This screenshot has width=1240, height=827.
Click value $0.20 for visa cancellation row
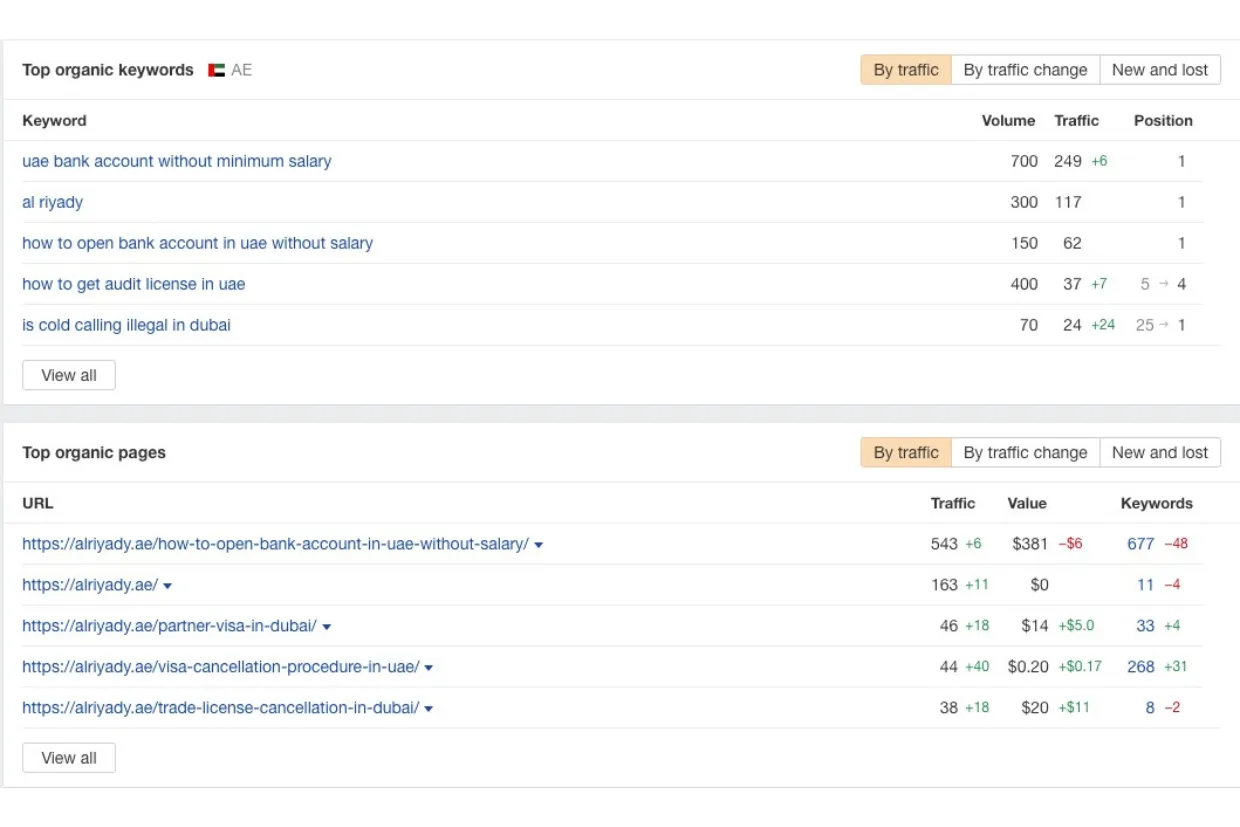click(x=1028, y=667)
